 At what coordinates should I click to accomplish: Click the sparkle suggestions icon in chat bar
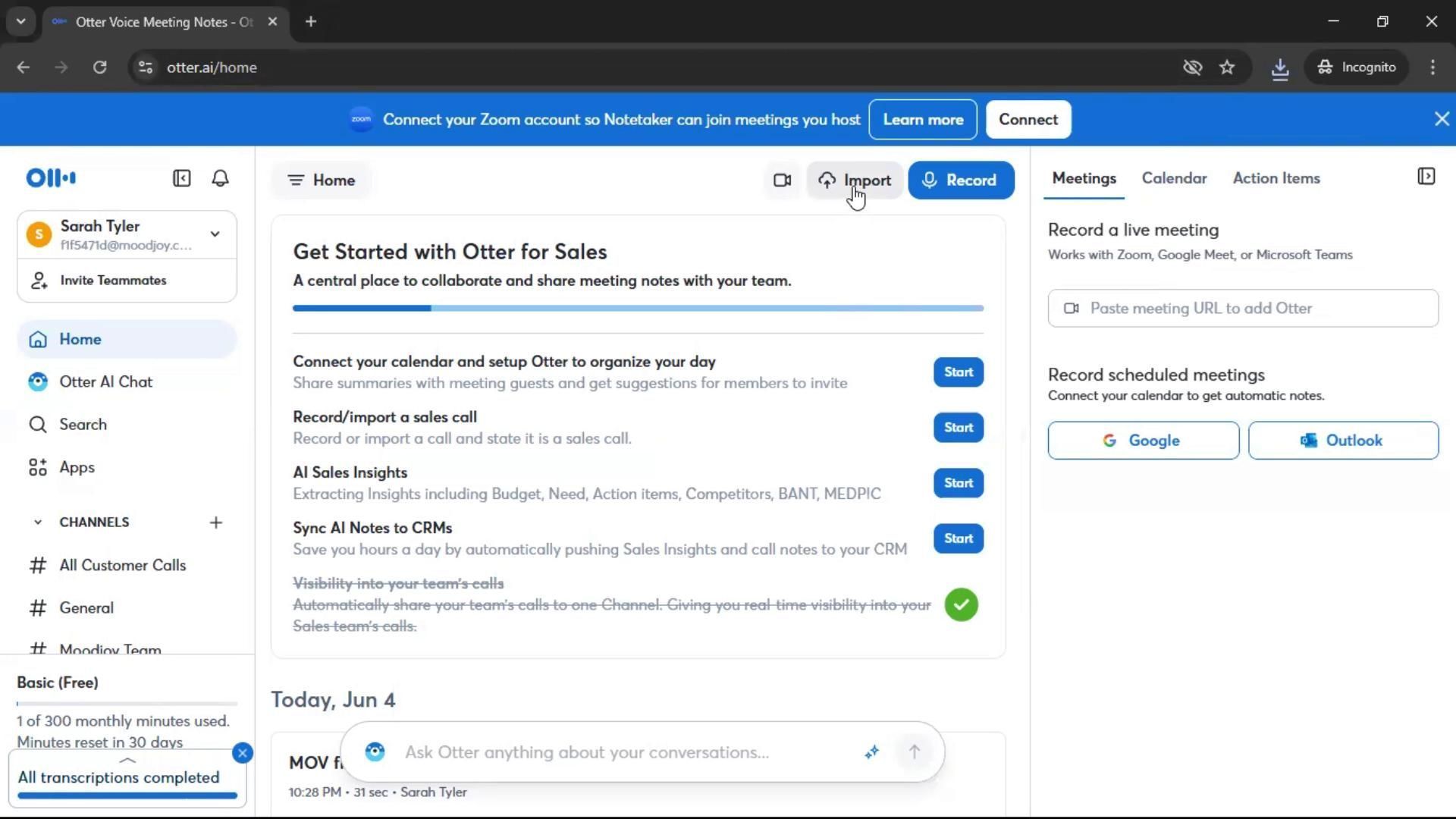871,752
